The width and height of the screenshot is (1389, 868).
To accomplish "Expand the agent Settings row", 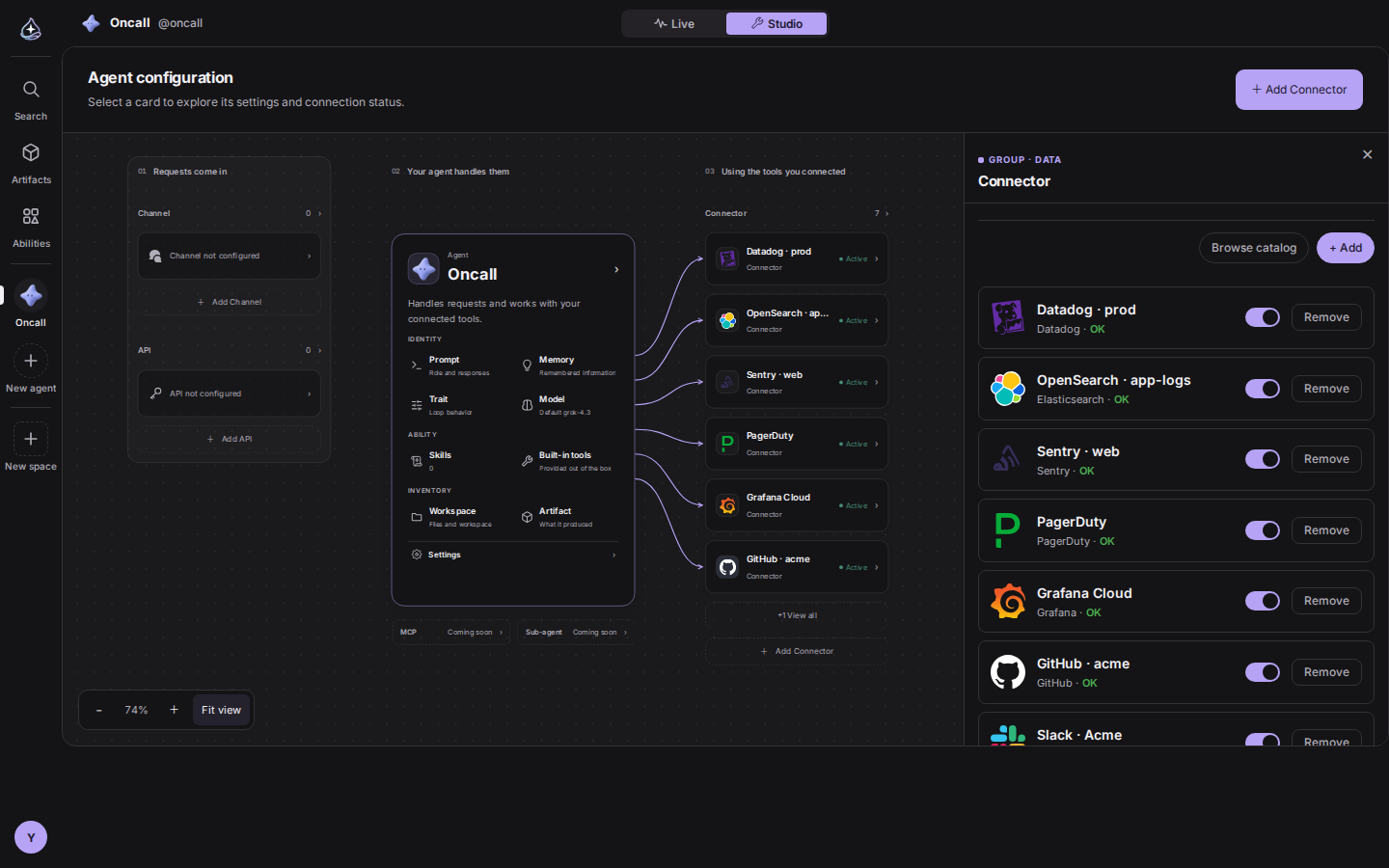I will [513, 555].
